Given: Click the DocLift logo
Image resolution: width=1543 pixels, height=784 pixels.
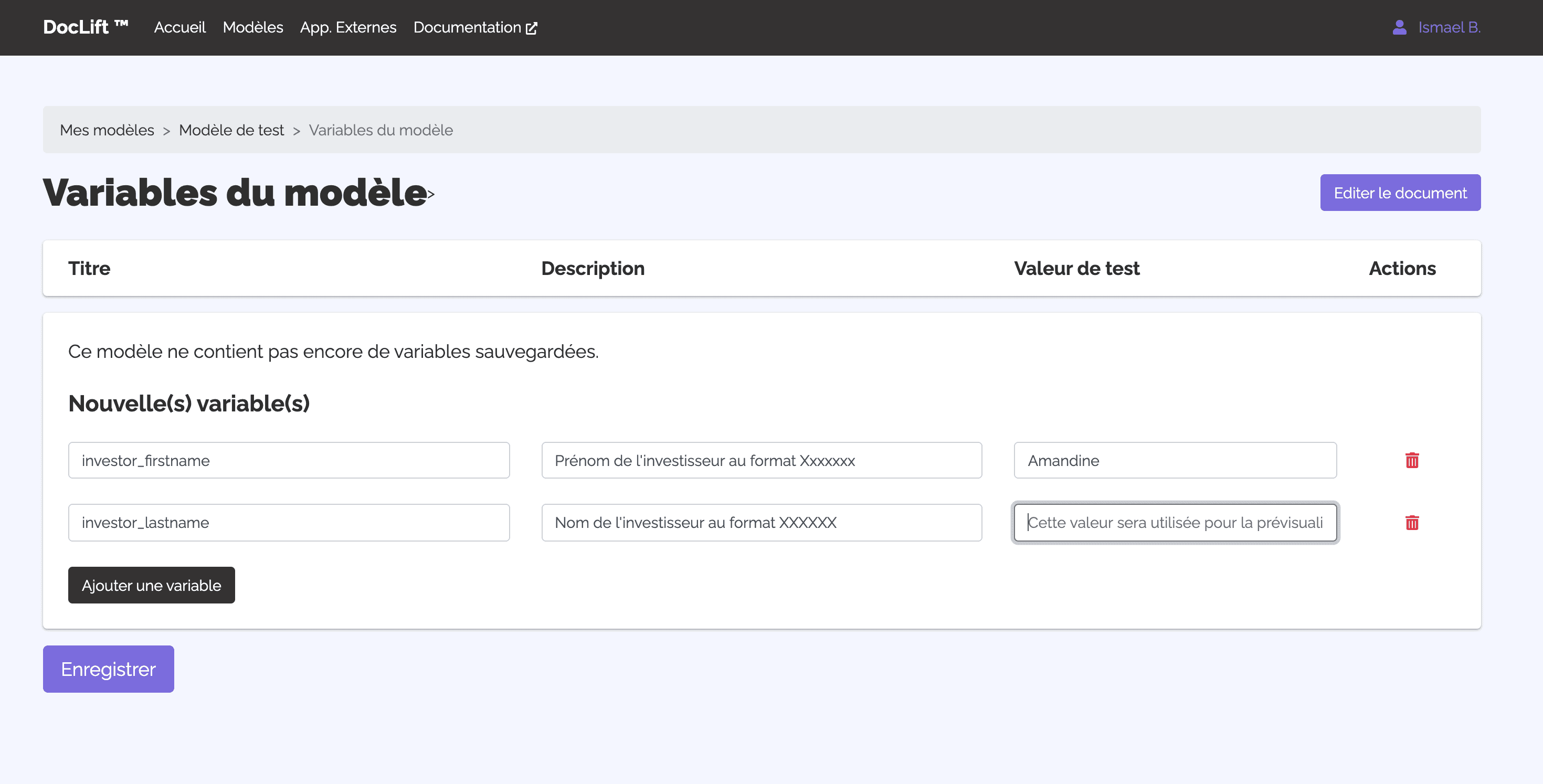Looking at the screenshot, I should tap(86, 27).
